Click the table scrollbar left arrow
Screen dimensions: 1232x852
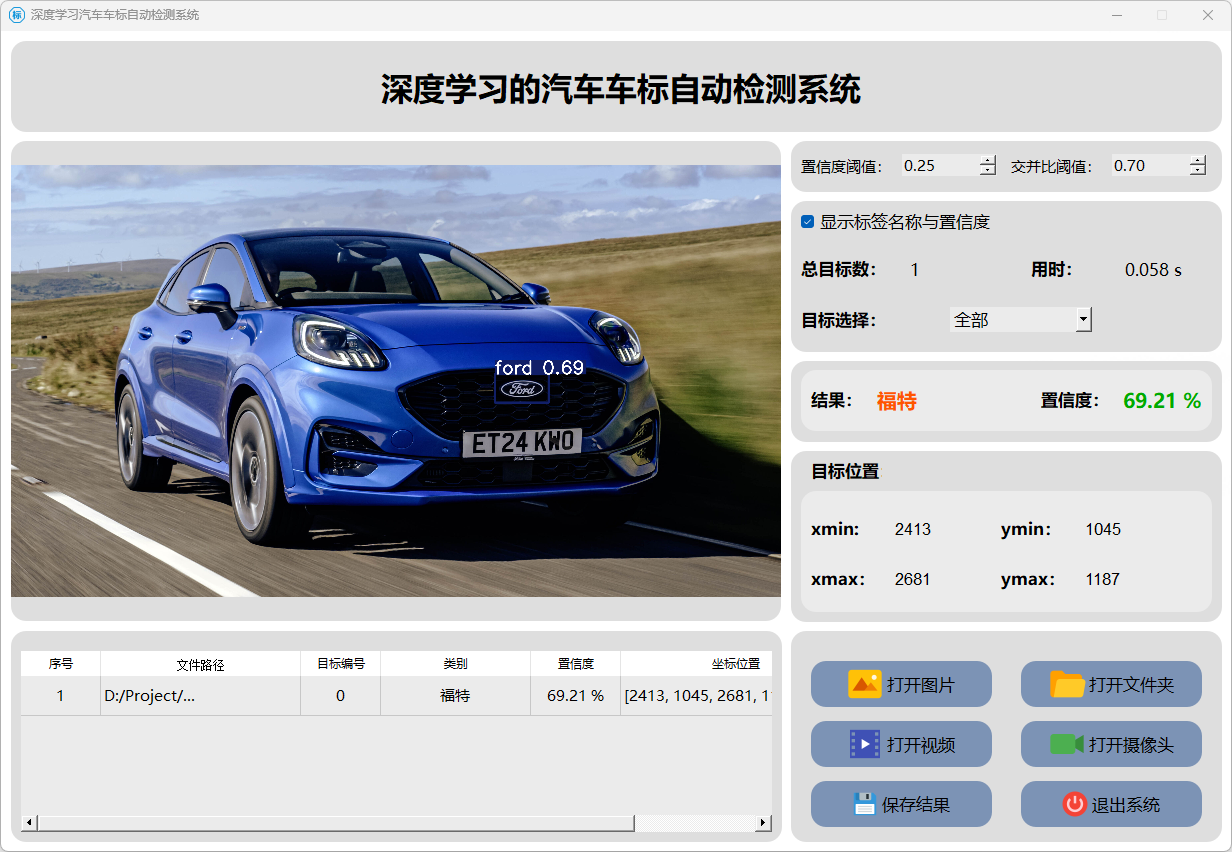[29, 823]
